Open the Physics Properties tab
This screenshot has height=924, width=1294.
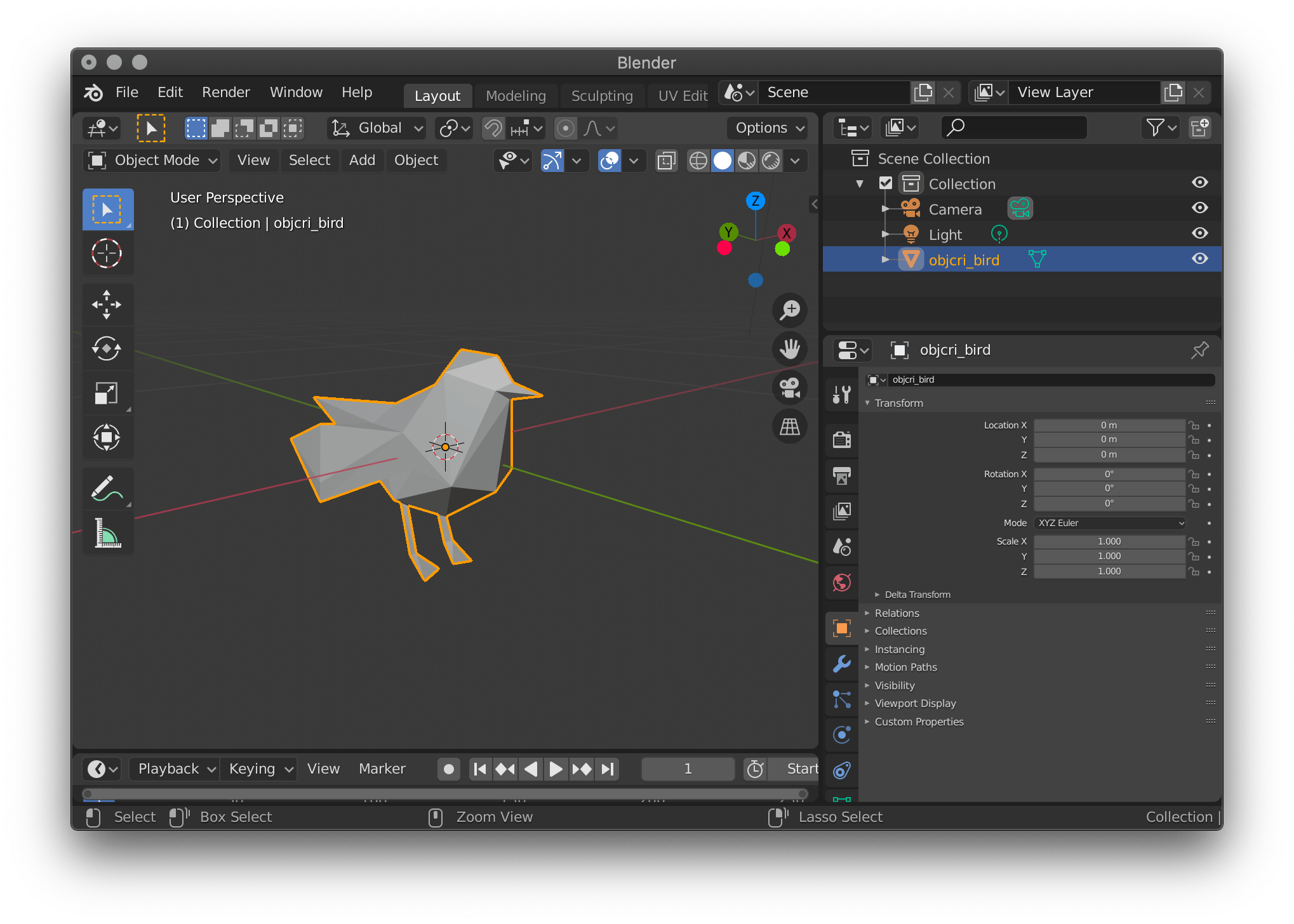pyautogui.click(x=841, y=734)
